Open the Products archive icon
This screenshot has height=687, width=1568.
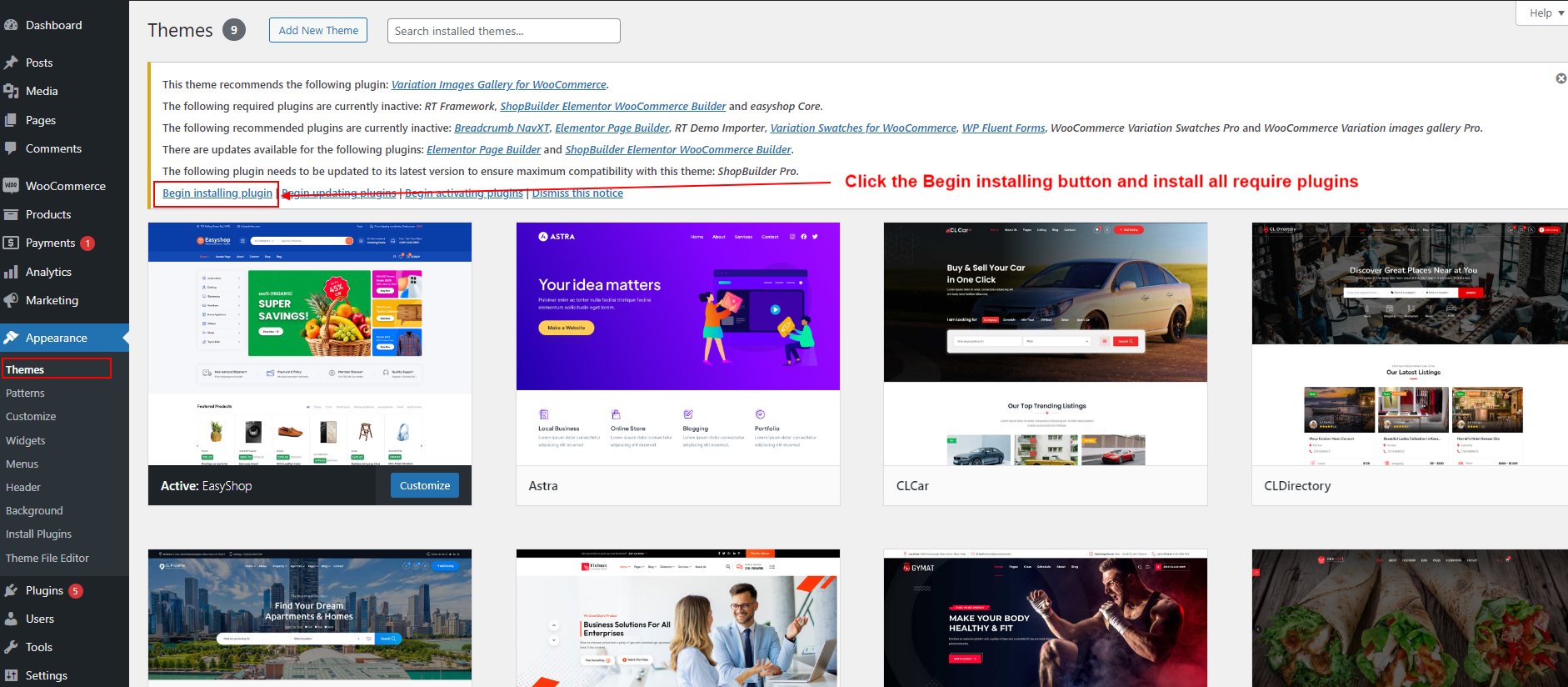pyautogui.click(x=11, y=214)
